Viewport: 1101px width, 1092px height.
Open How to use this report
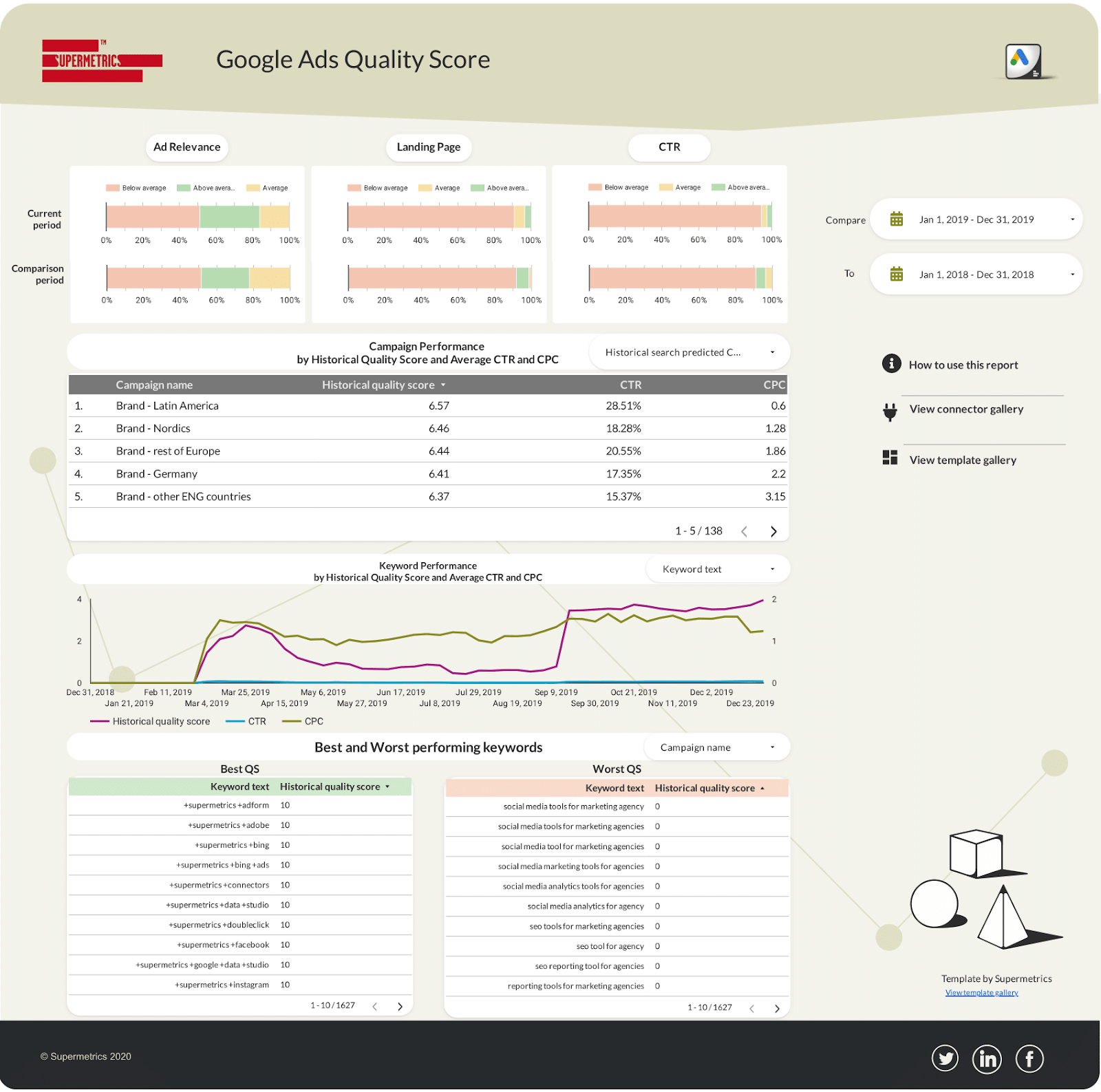click(963, 365)
